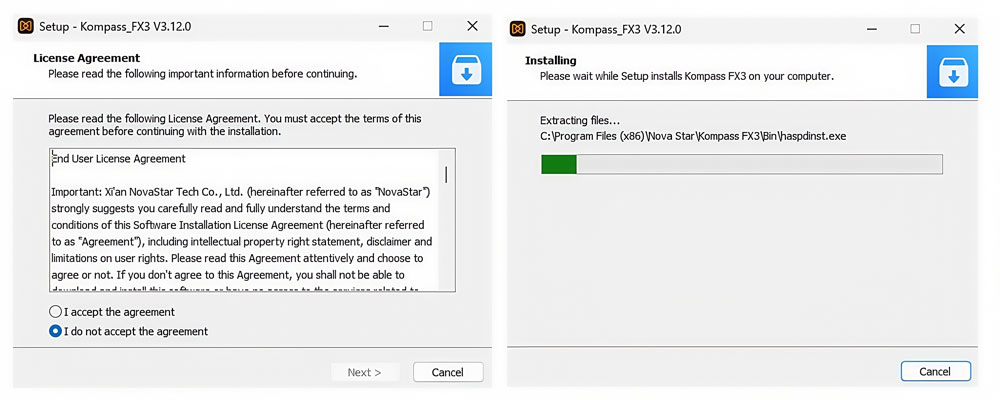Image resolution: width=1000 pixels, height=400 pixels.
Task: Minimize the Installing setup window
Action: (x=871, y=29)
